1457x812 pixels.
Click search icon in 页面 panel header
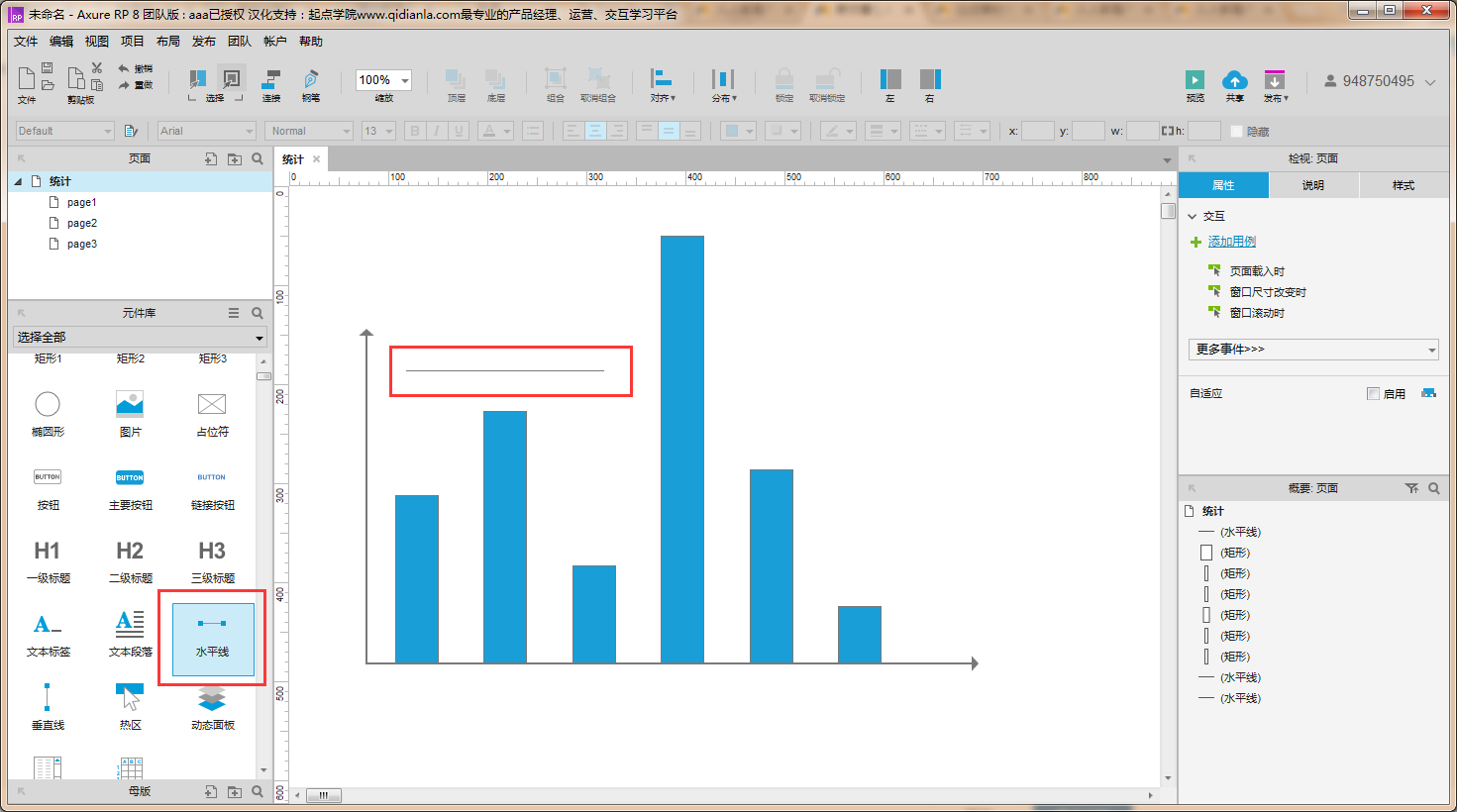(258, 158)
